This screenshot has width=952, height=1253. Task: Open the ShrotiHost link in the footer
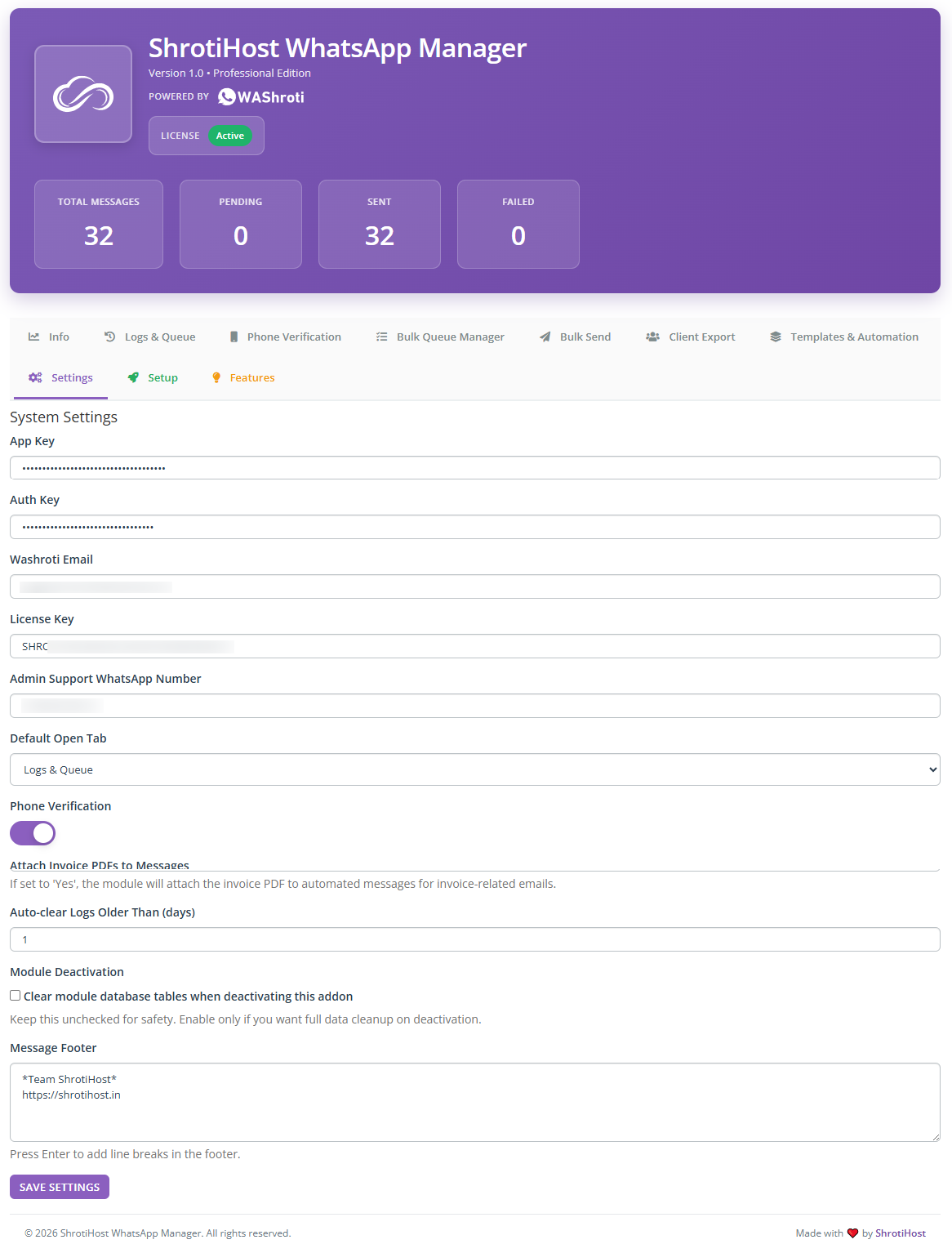tap(900, 1233)
